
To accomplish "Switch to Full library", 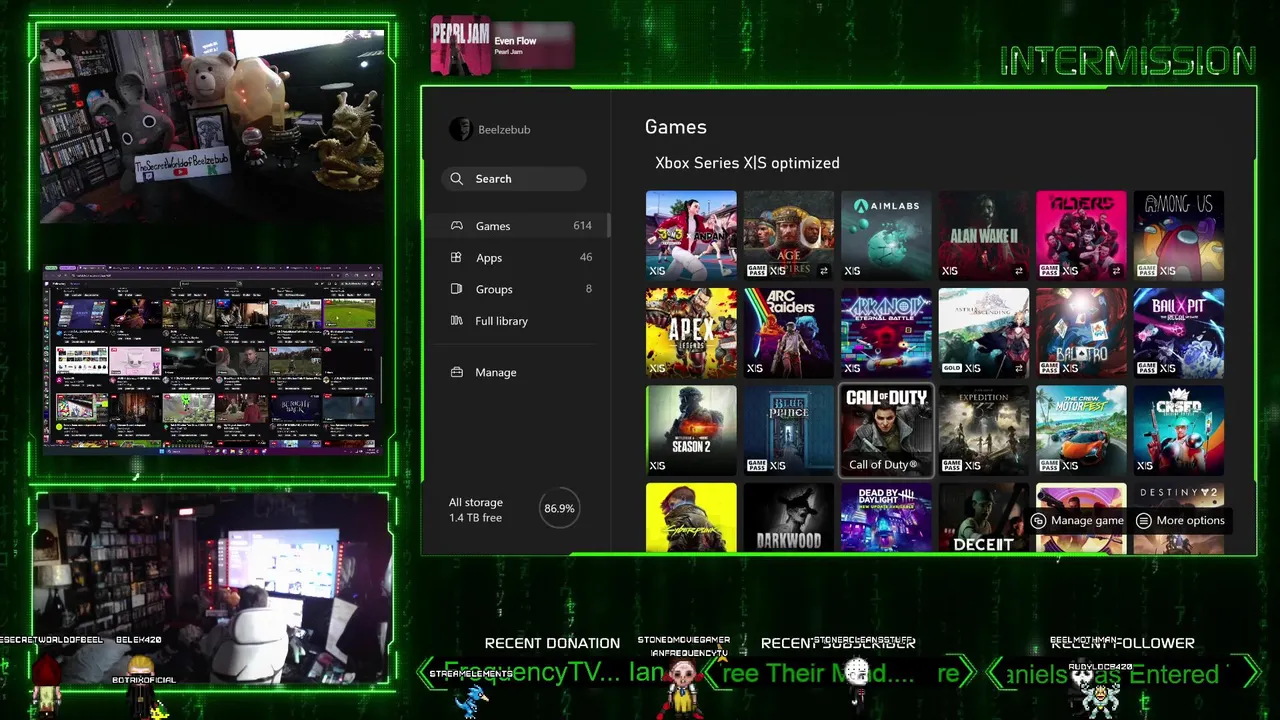I will point(522,321).
